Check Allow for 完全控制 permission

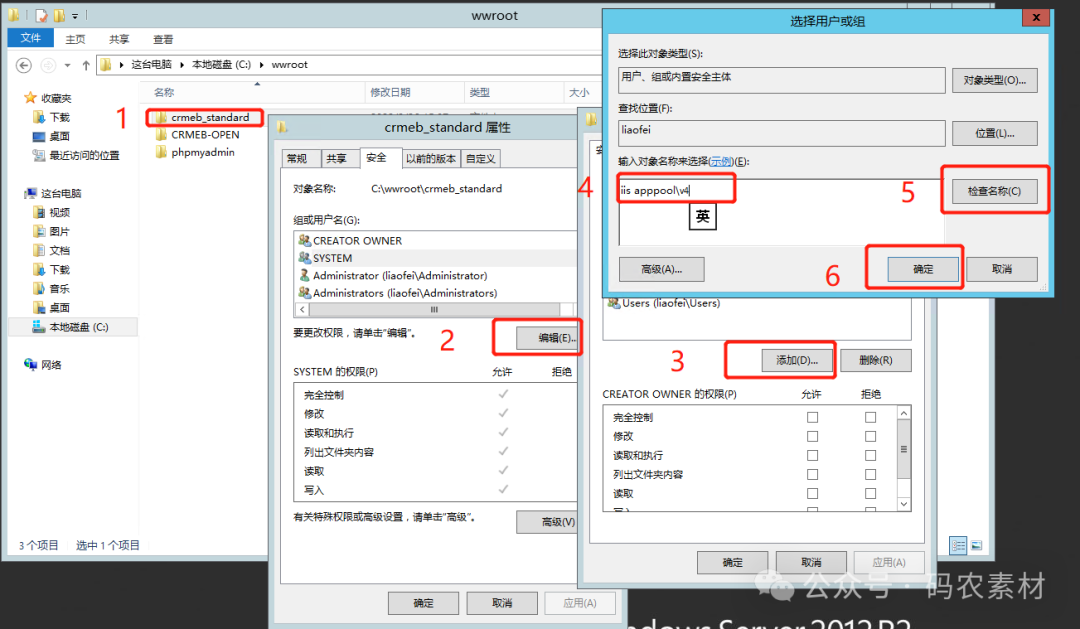point(813,417)
